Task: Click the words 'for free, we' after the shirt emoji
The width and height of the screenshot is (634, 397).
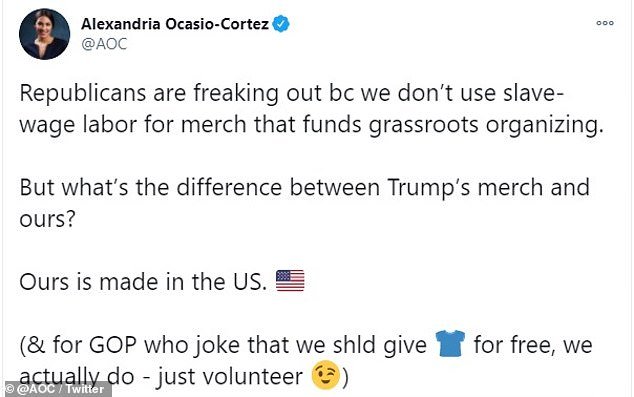Action: (533, 345)
